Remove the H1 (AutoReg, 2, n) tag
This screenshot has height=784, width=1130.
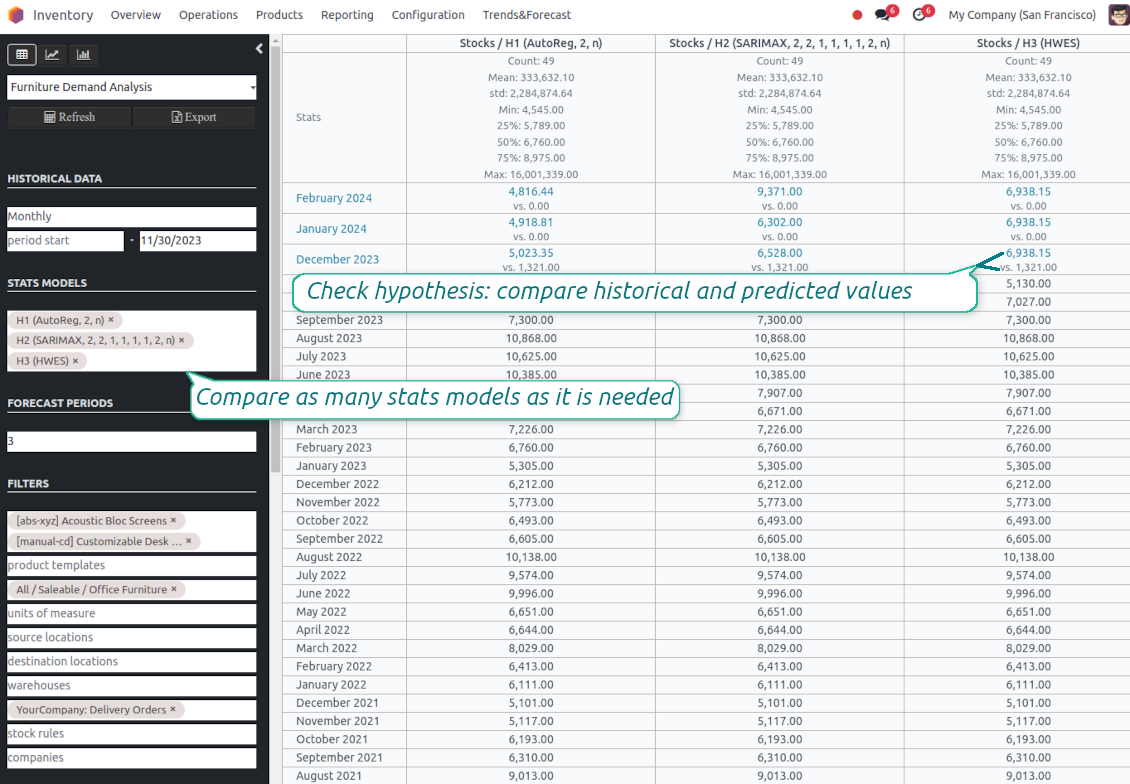coord(111,319)
